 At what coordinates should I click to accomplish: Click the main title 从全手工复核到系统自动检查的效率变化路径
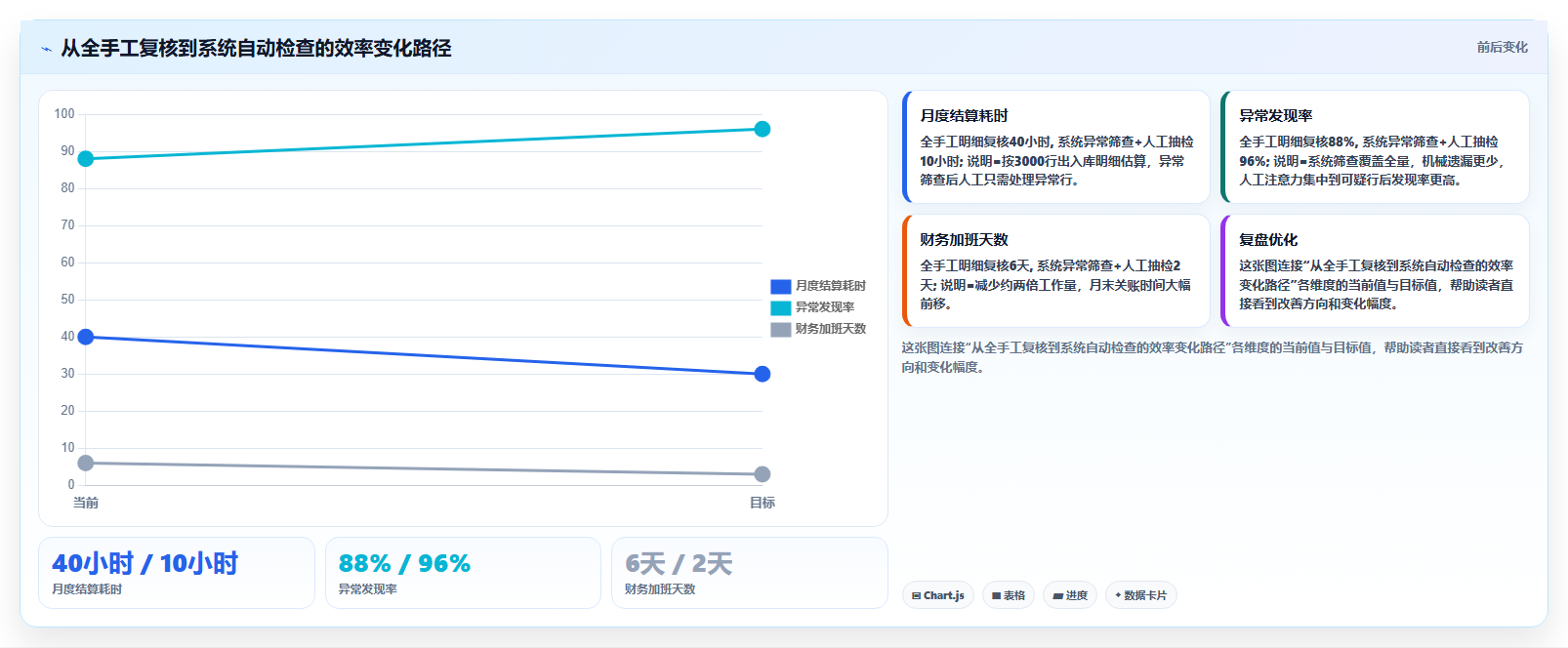(256, 48)
